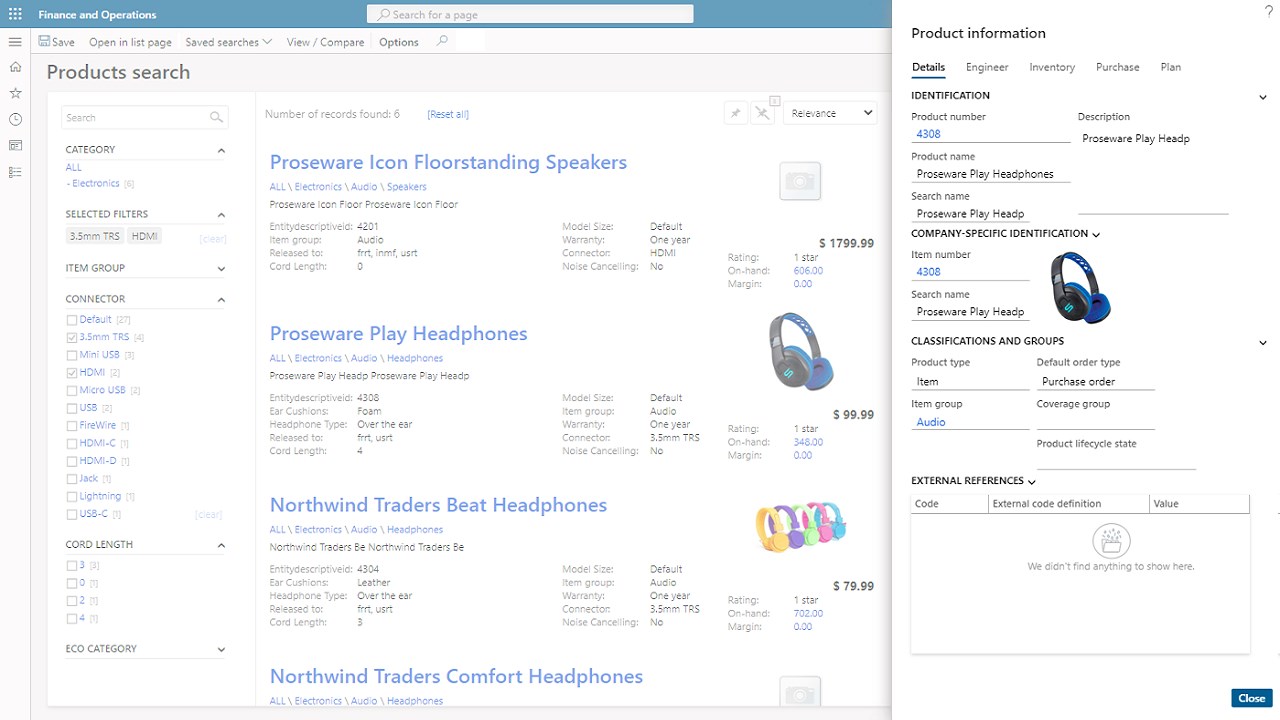Collapse the CATEGORY filter section
This screenshot has width=1280, height=720.
coord(221,150)
